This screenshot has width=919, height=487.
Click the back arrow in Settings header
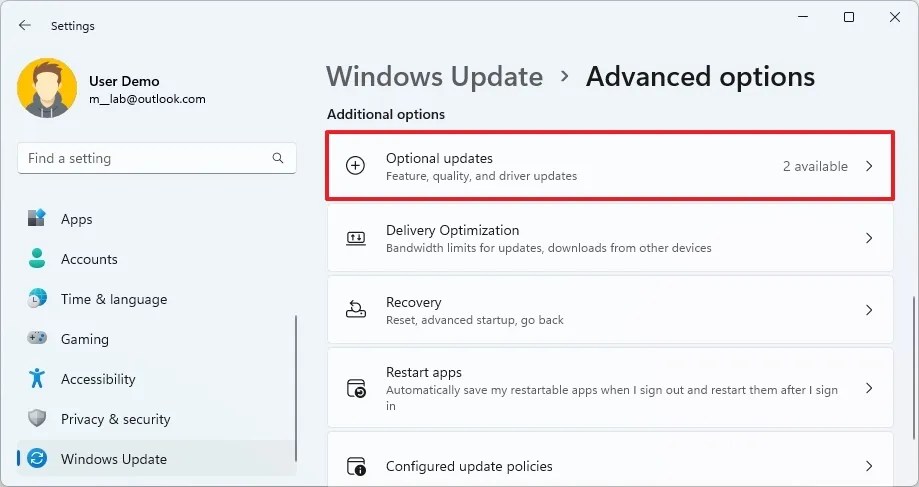[25, 25]
